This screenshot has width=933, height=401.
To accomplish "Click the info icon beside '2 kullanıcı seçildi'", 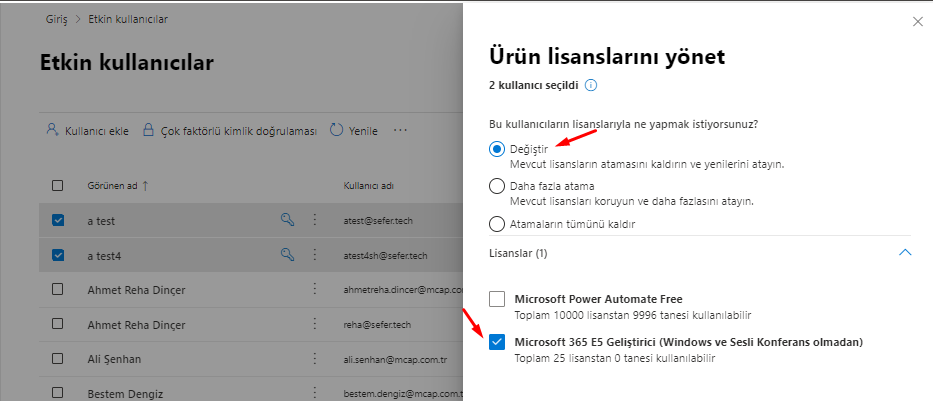I will click(x=591, y=85).
